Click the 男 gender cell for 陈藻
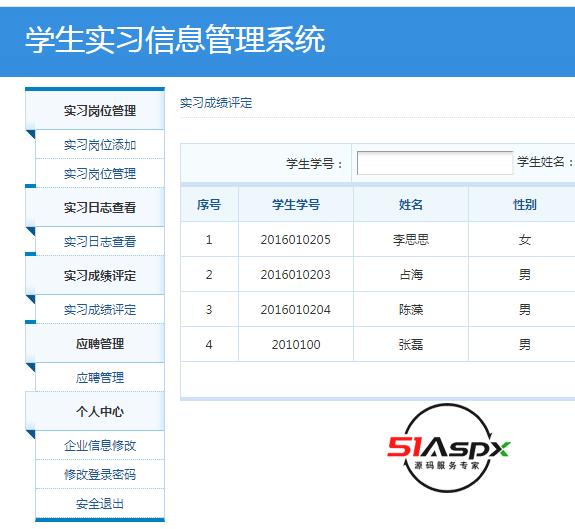The width and height of the screenshot is (575, 529). tap(525, 310)
